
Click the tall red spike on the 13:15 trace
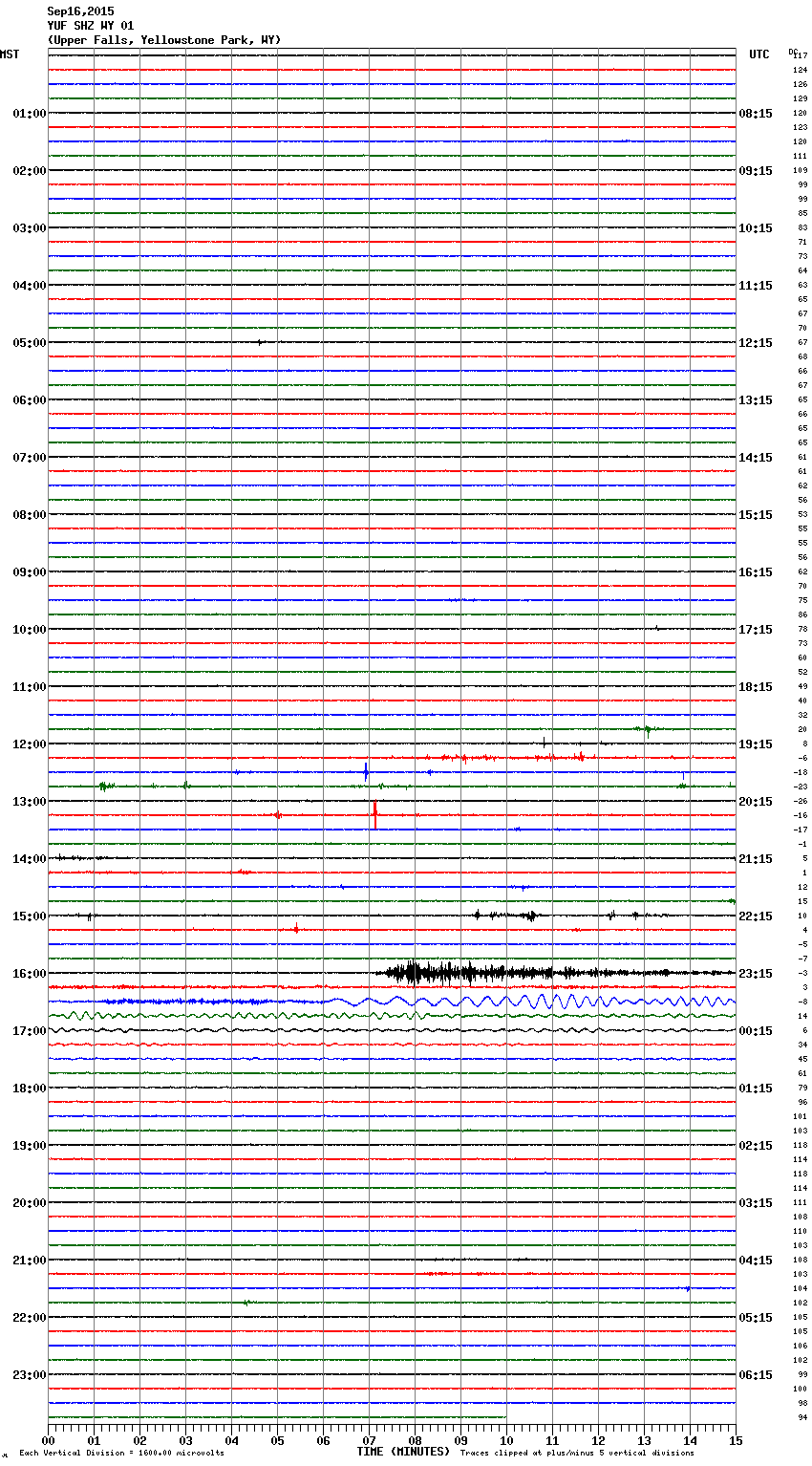[375, 815]
